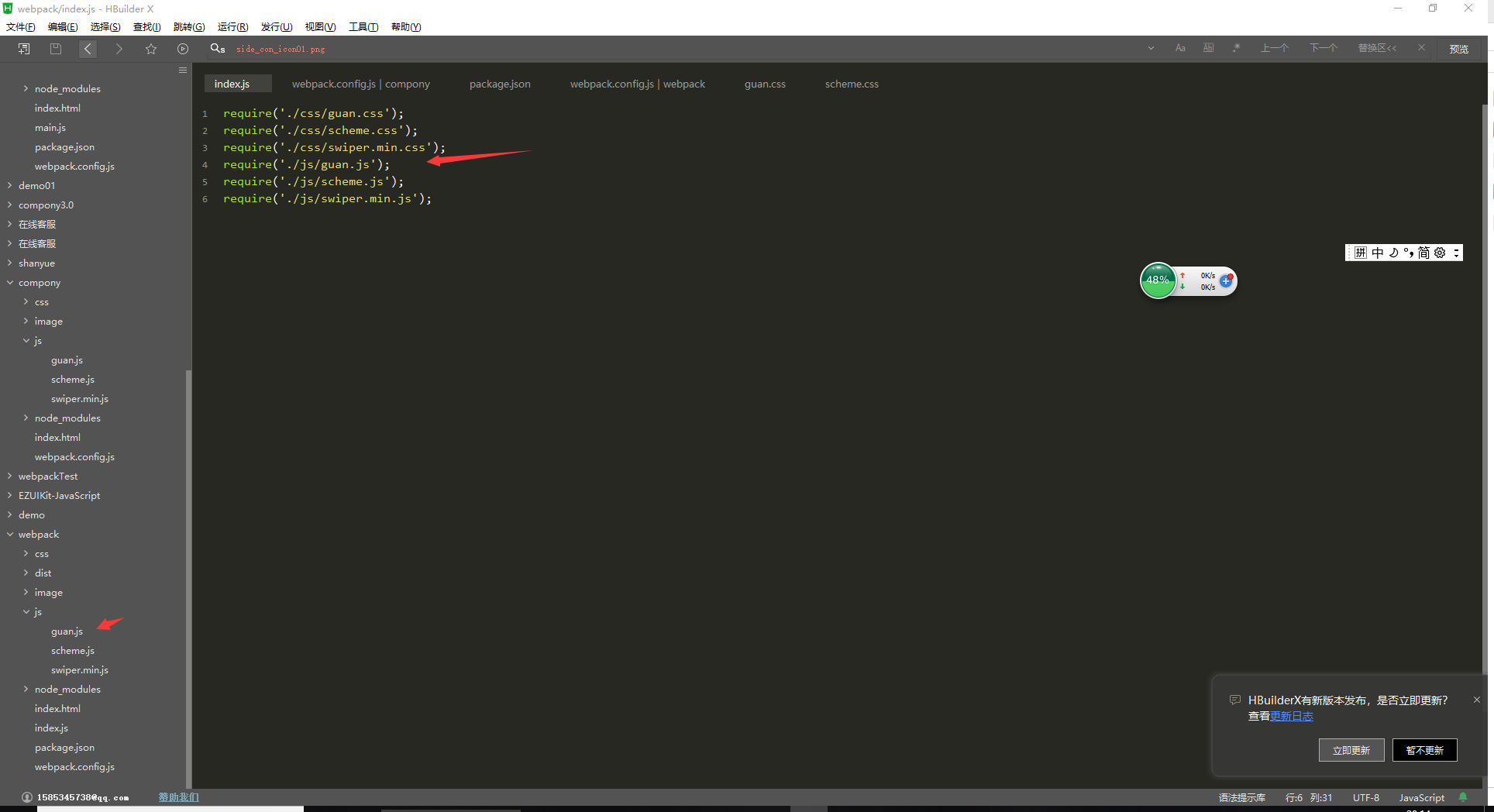Image resolution: width=1494 pixels, height=812 pixels.
Task: Click the user account icon in status bar
Action: 27,797
